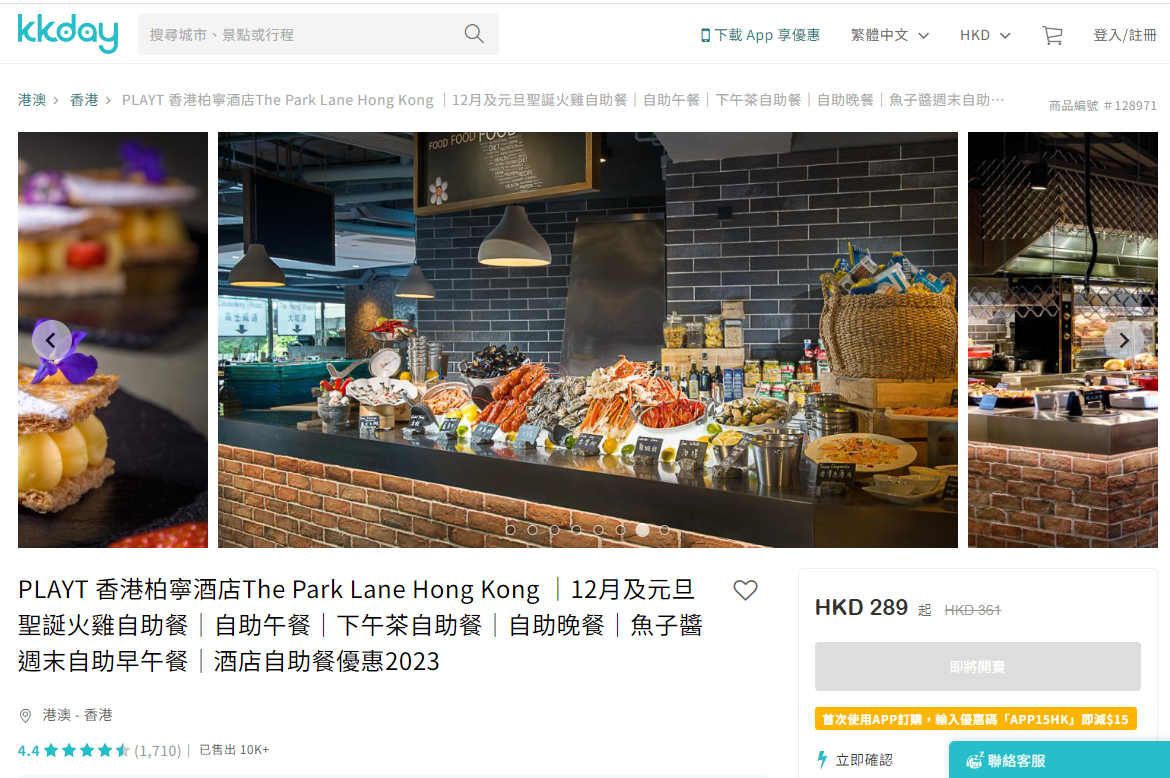Go to next carousel image arrow
The height and width of the screenshot is (778, 1170).
pos(1124,340)
